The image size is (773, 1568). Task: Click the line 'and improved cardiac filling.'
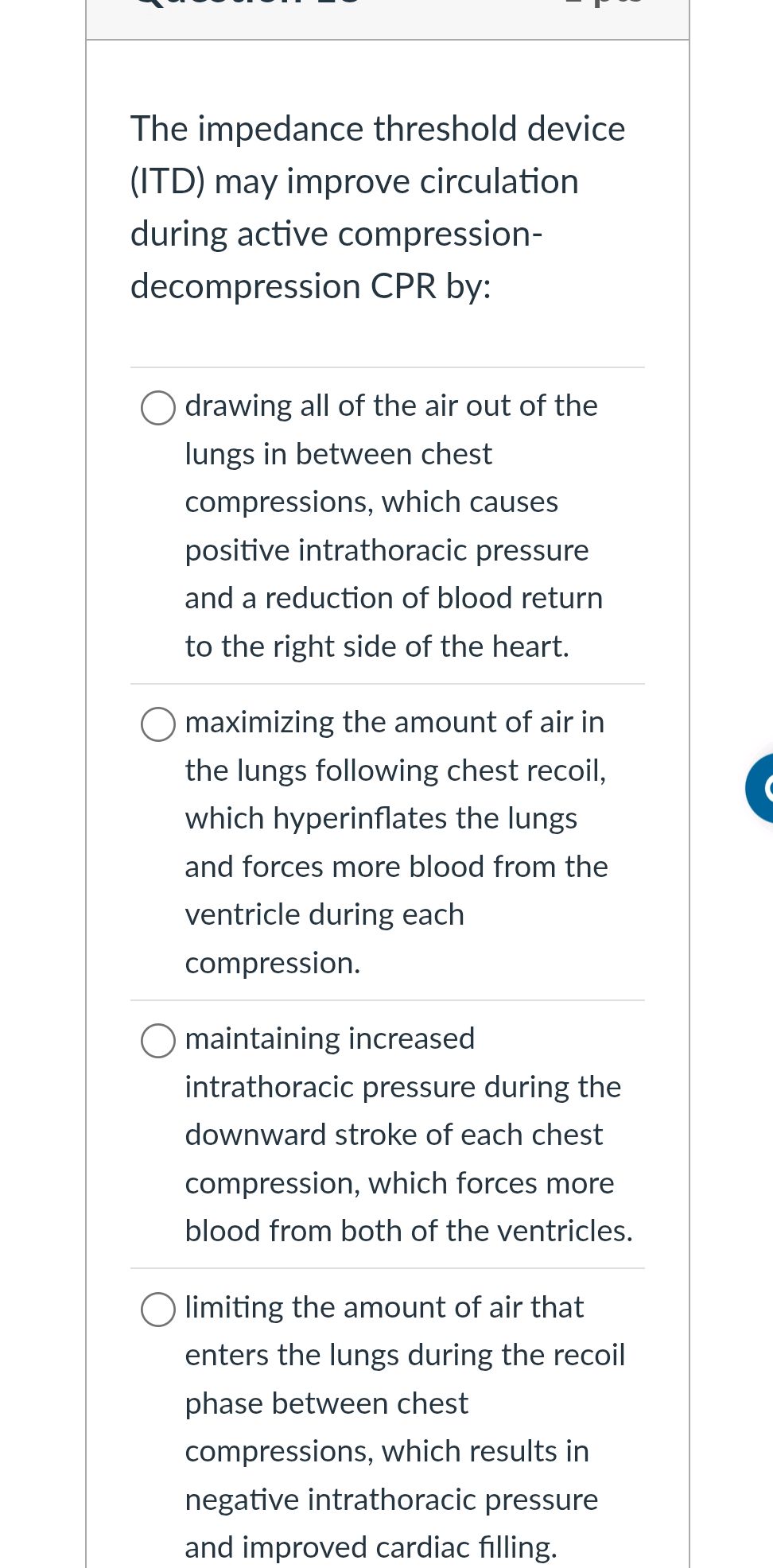tap(371, 1547)
